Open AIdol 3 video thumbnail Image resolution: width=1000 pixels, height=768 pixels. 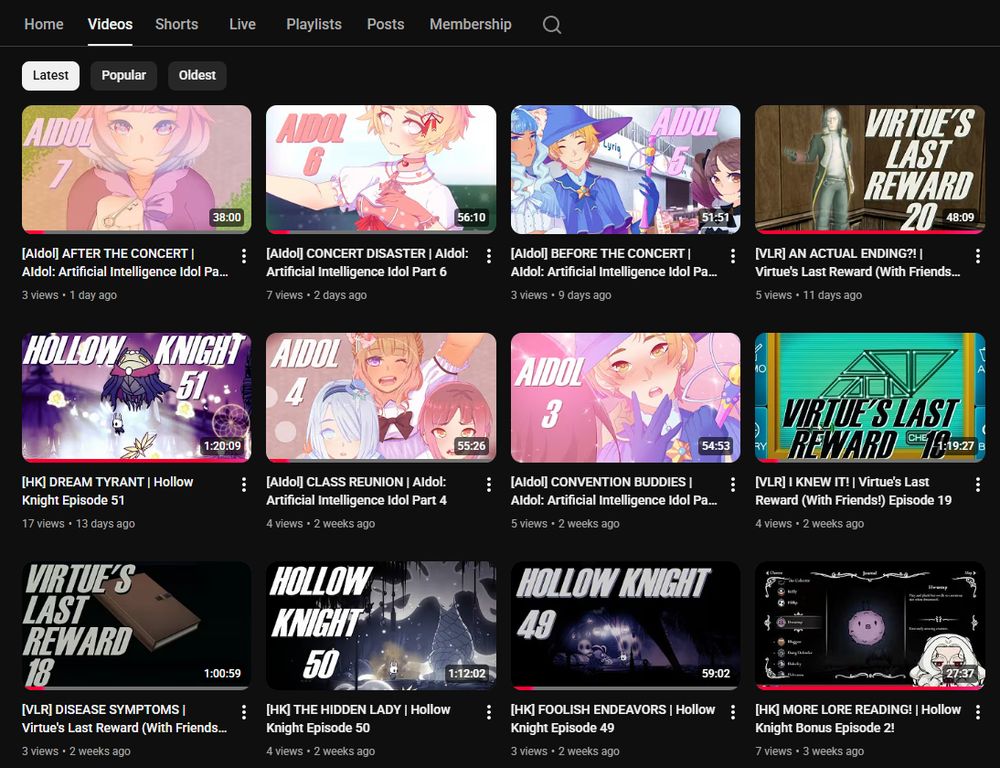[626, 397]
